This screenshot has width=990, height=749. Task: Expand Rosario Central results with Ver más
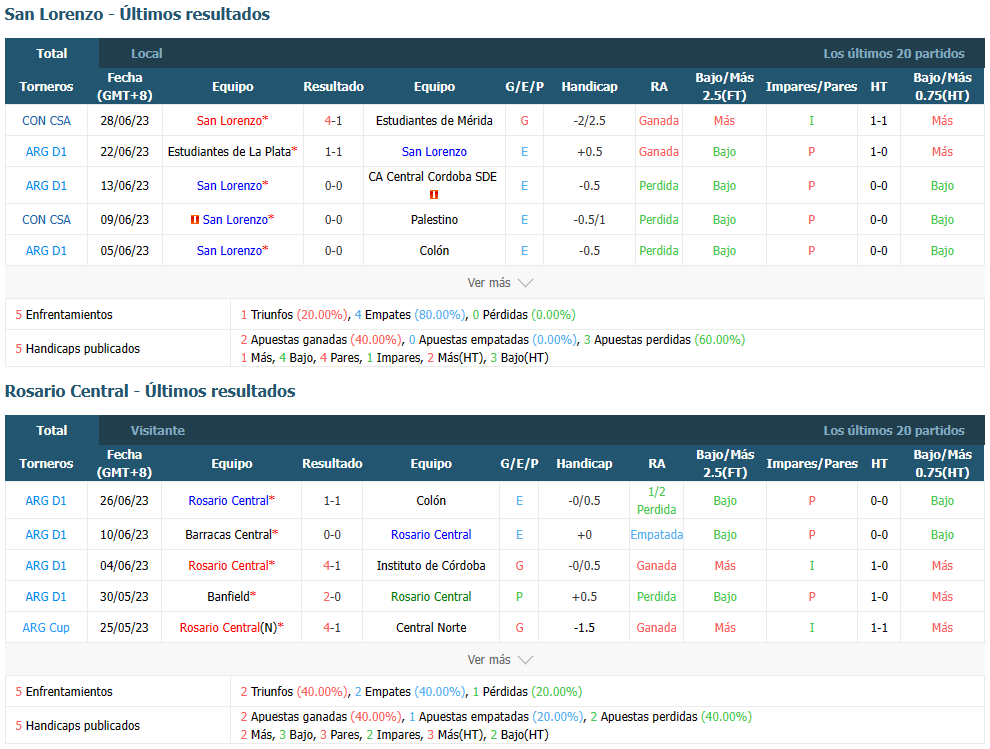tap(500, 660)
